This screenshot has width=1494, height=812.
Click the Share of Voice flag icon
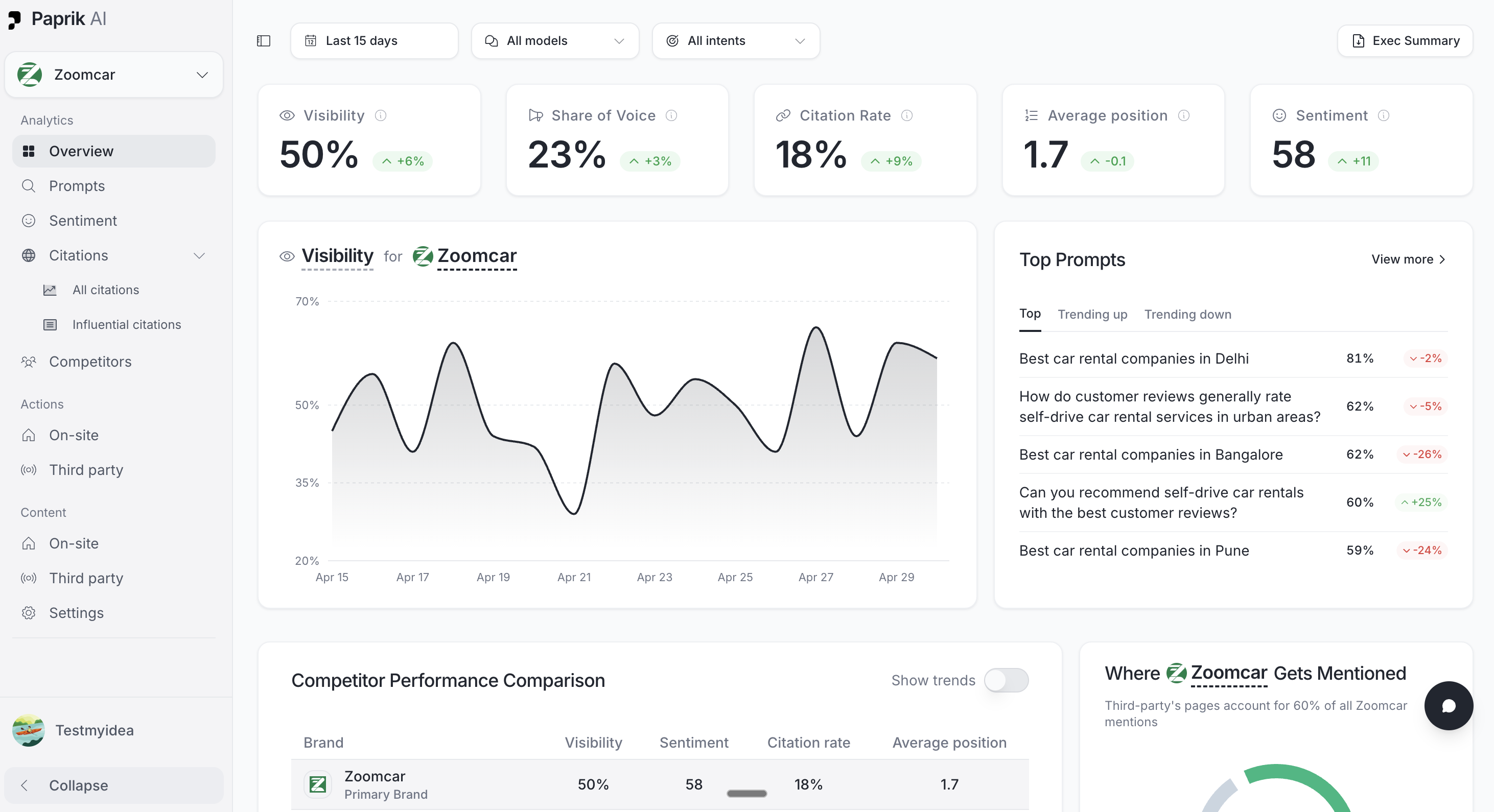536,115
